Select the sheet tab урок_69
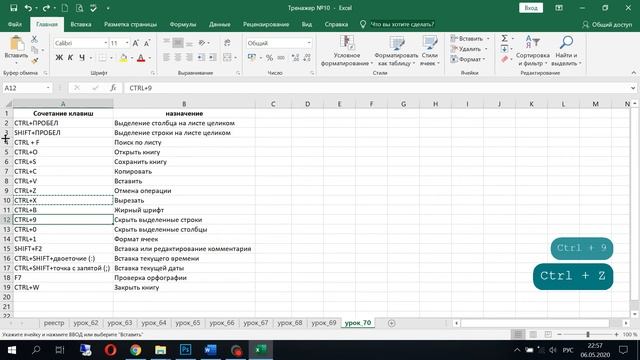 [324, 322]
